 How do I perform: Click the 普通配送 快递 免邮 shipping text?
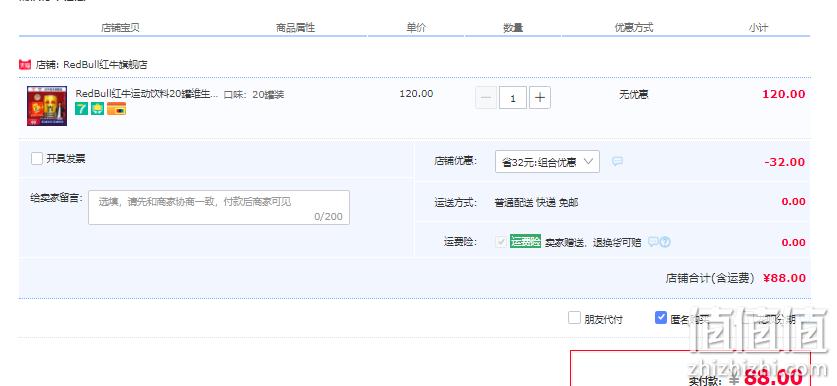click(x=536, y=203)
